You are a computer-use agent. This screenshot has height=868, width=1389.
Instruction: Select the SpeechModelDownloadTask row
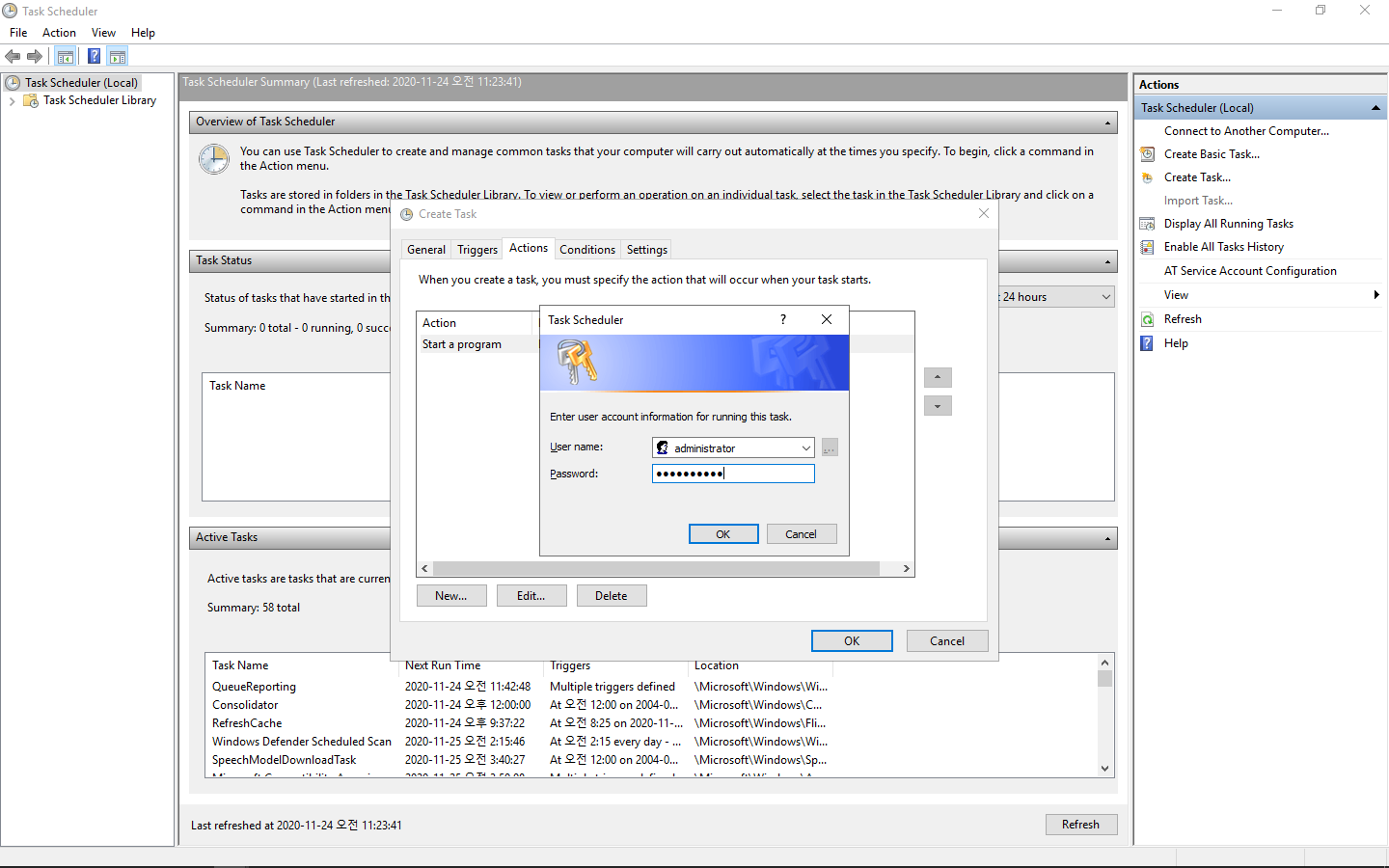point(521,760)
